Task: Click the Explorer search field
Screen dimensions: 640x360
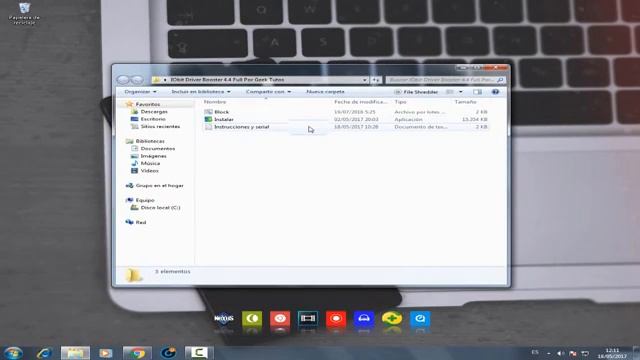Action: [445, 80]
